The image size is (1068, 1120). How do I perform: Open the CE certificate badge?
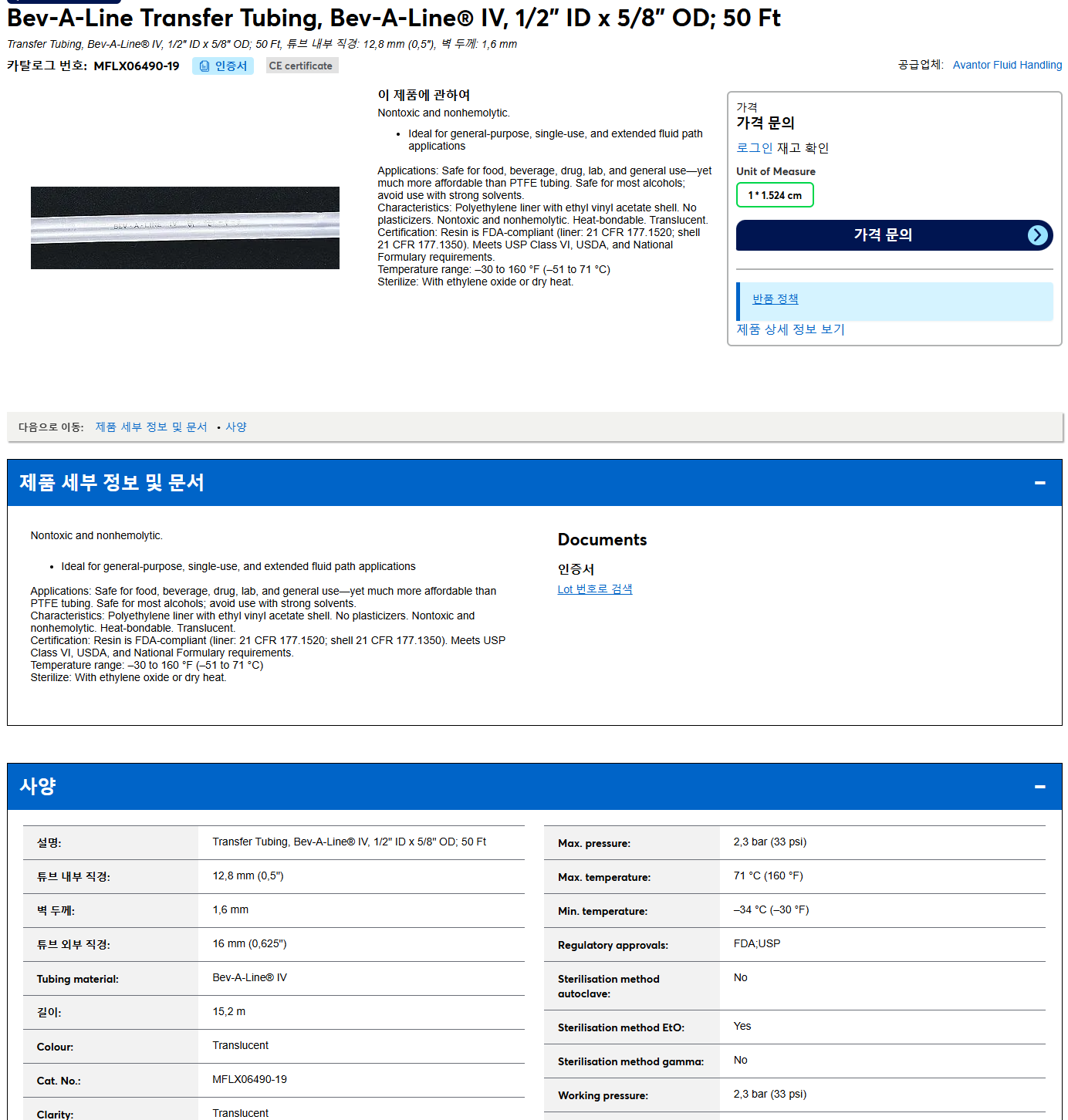click(302, 66)
